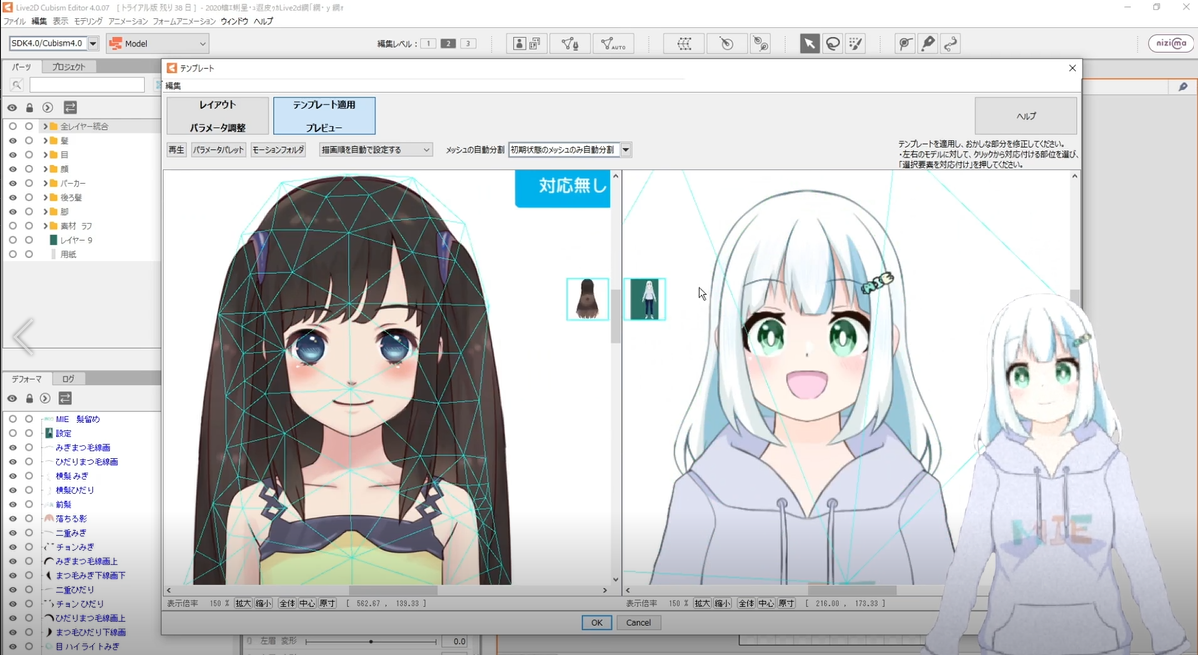Select the dark-haired template model thumbnail
Viewport: 1198px width, 655px height.
coord(588,299)
